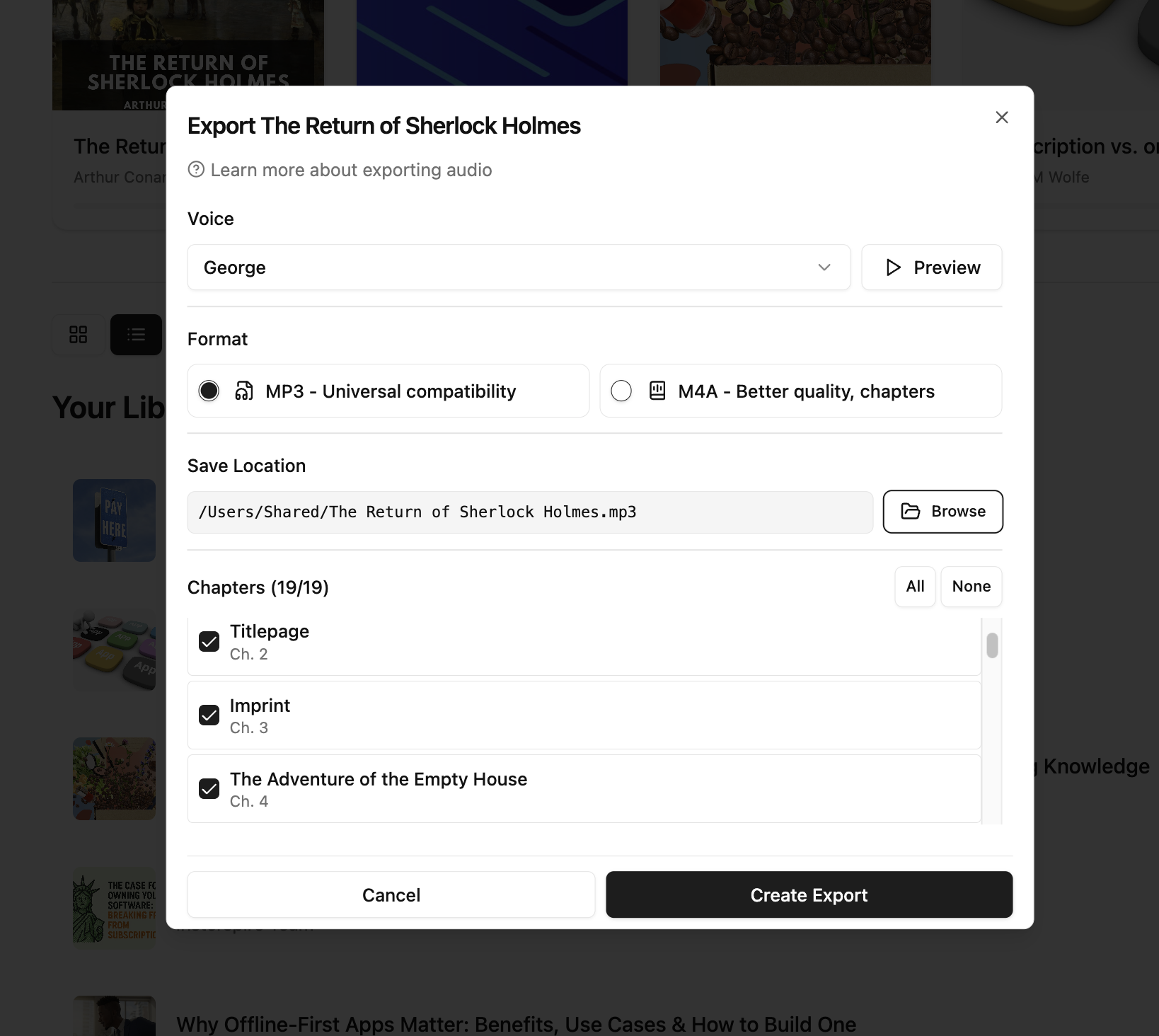Deselect The Adventure of the Empty House
Image resolution: width=1159 pixels, height=1036 pixels.
pos(209,789)
